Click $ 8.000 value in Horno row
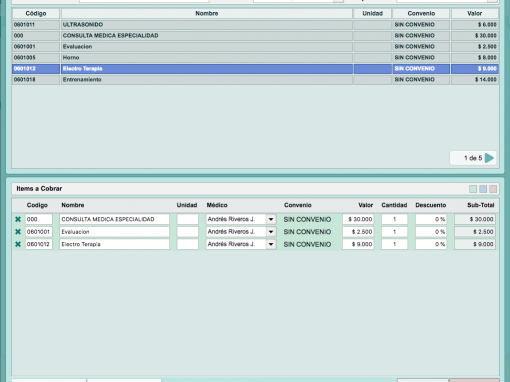Image resolution: width=510 pixels, height=382 pixels. pos(475,58)
